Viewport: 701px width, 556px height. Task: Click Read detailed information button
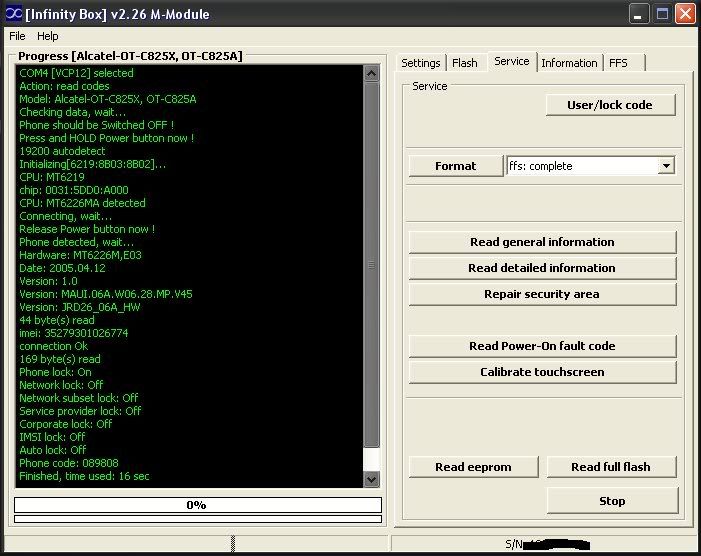point(542,268)
